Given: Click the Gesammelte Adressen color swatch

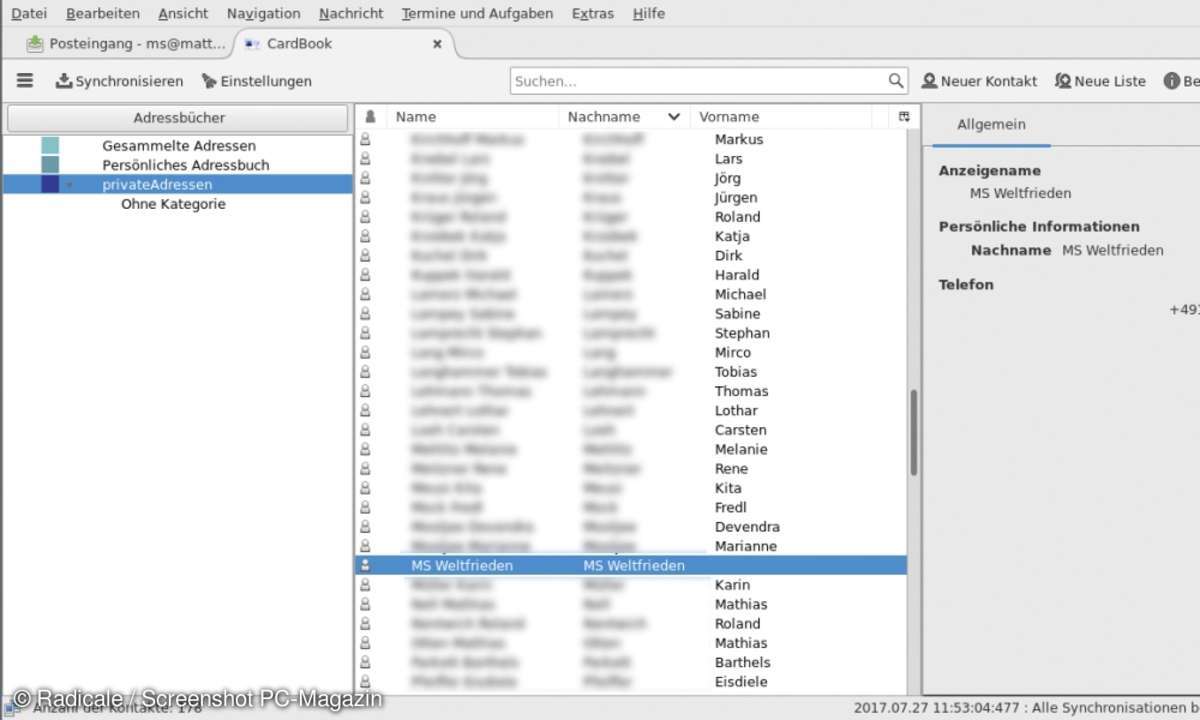Looking at the screenshot, I should pos(50,146).
